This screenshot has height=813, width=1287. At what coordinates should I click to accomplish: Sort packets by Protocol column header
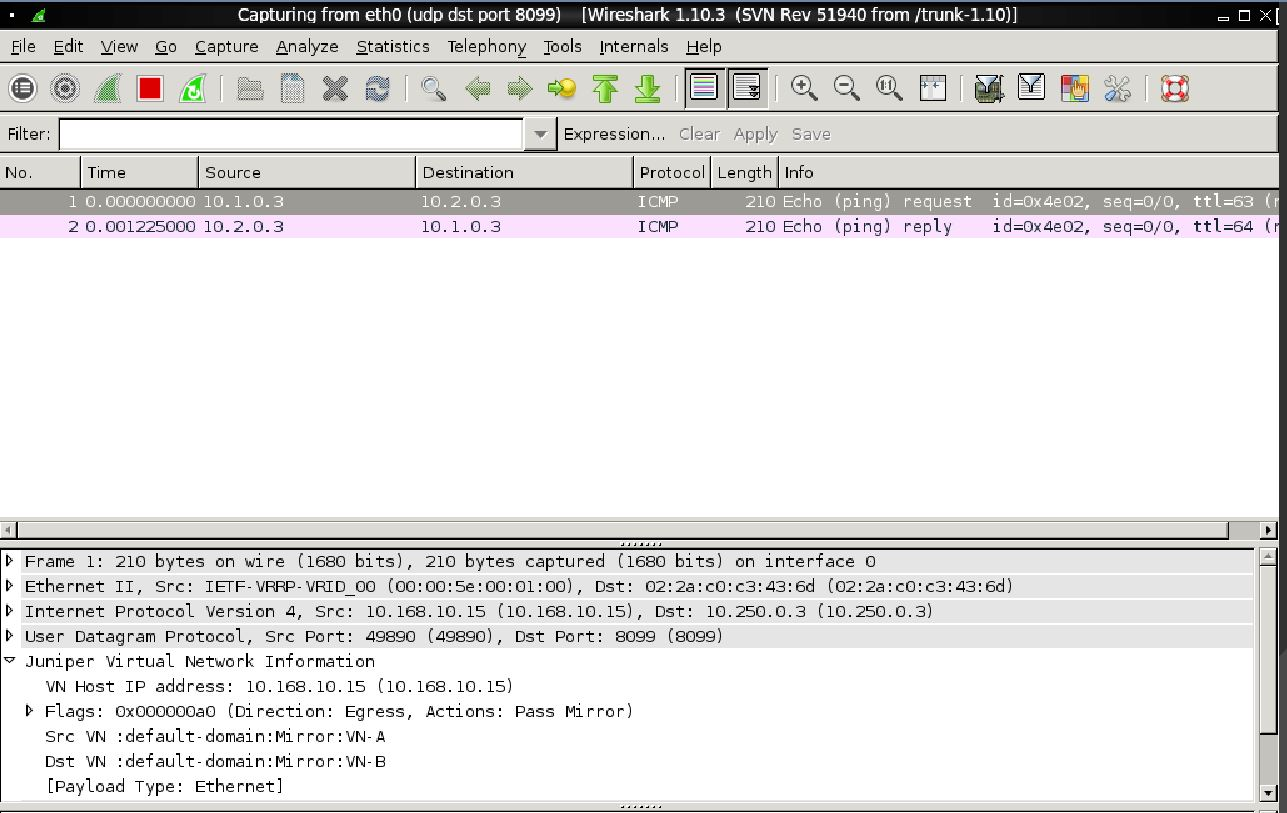[673, 172]
